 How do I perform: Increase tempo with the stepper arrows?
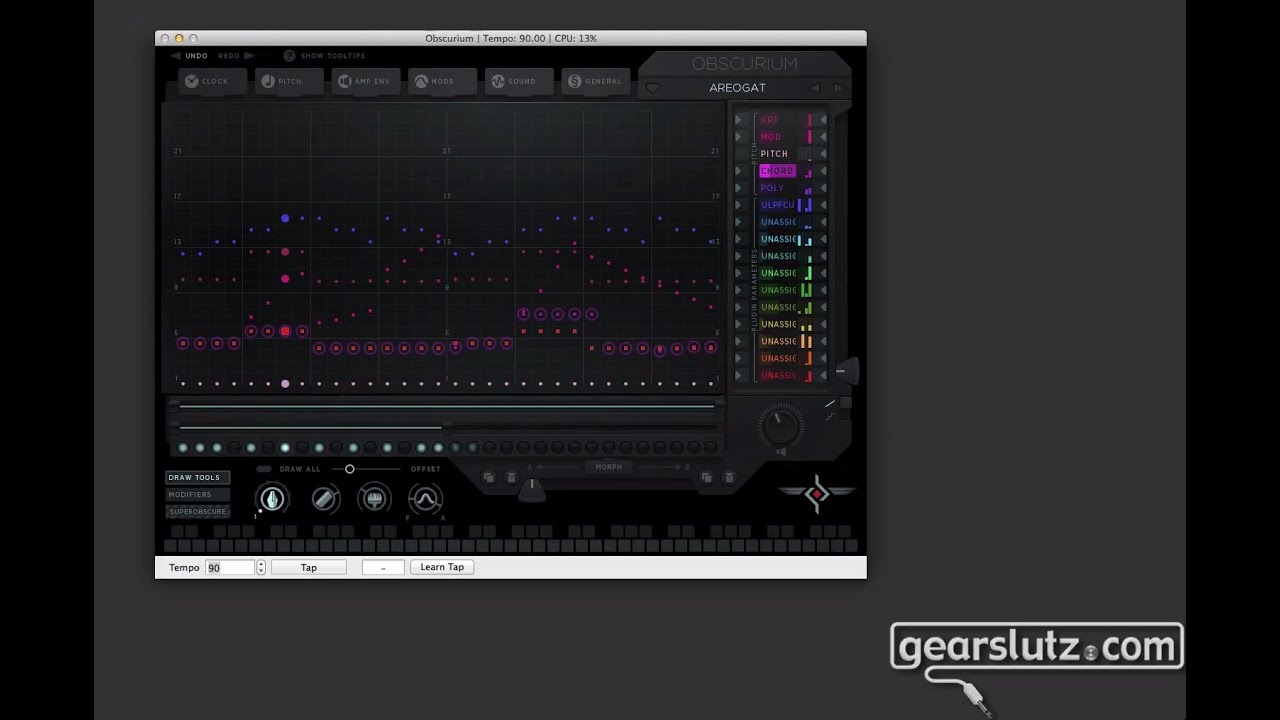tap(261, 564)
